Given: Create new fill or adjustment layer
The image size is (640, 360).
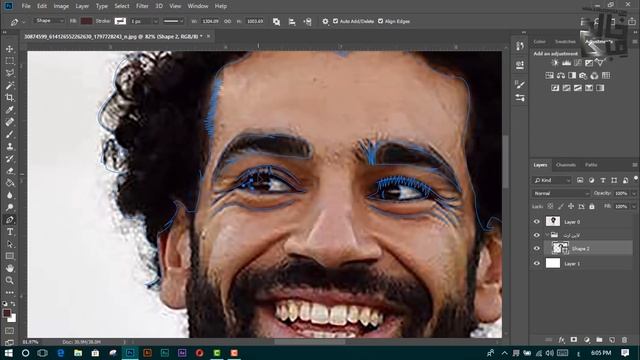Looking at the screenshot, I should [587, 340].
